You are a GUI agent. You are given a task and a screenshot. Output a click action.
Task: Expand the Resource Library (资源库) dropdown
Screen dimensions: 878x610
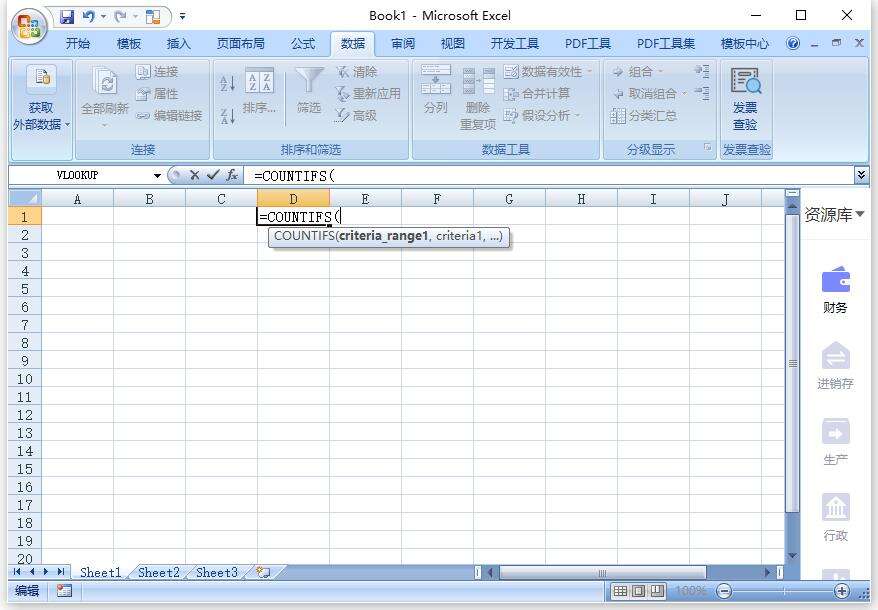(860, 213)
